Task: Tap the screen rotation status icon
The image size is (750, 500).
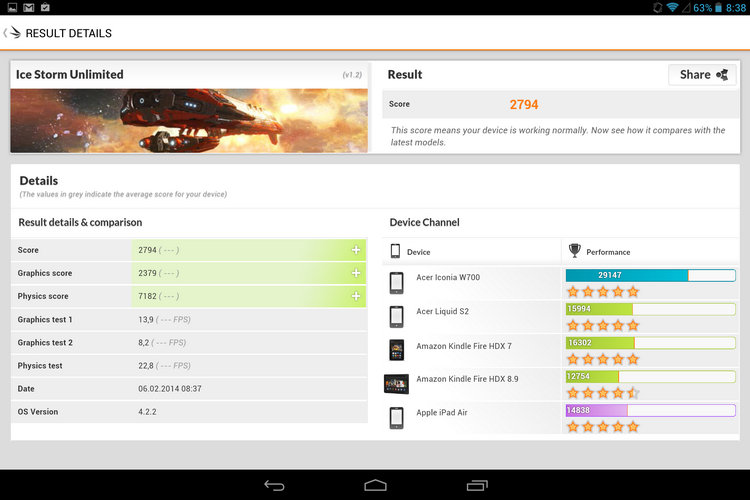Action: (x=658, y=7)
